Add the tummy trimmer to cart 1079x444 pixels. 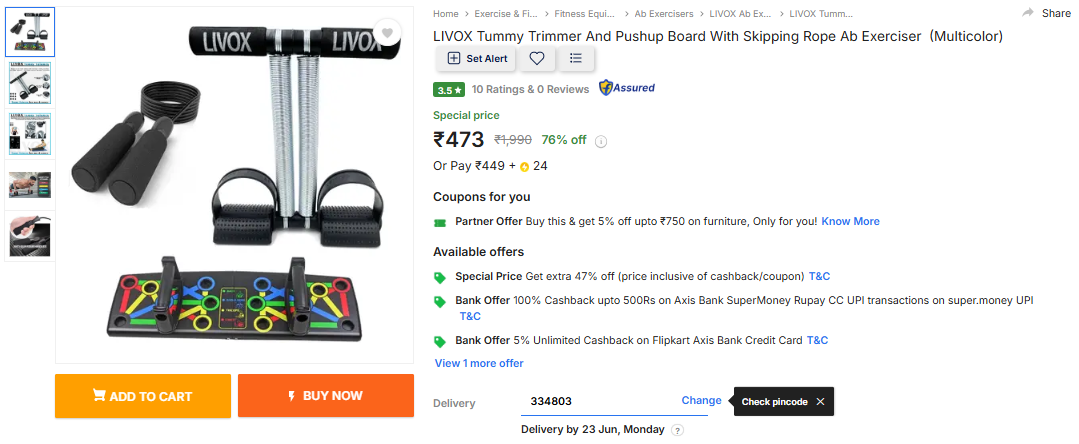click(x=143, y=396)
